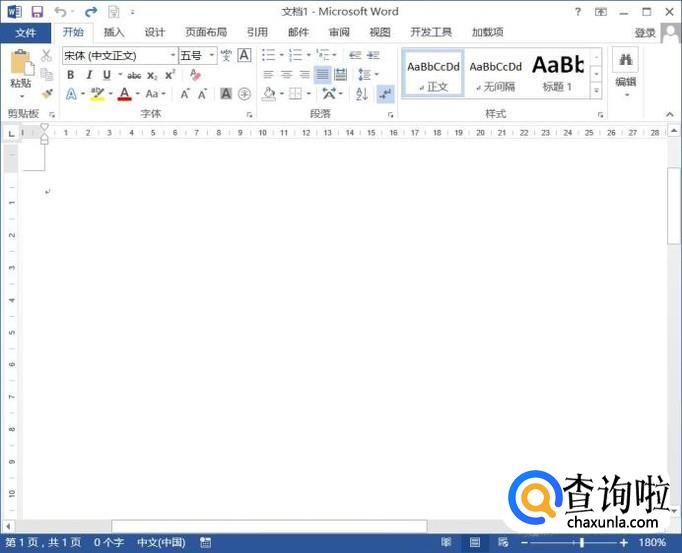
Task: Sort text with the A-Z icon
Action: point(362,94)
